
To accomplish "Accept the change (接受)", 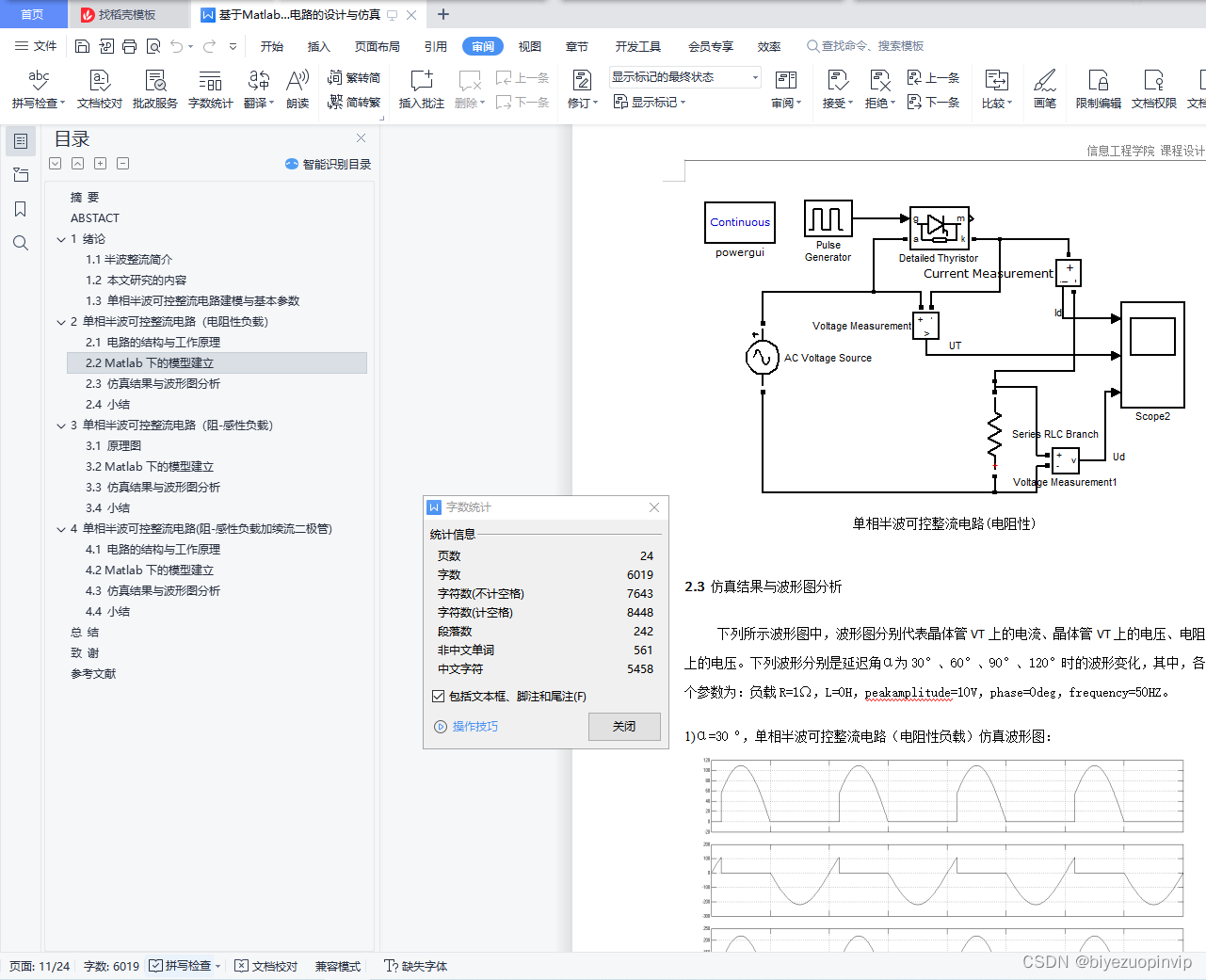I will (837, 89).
